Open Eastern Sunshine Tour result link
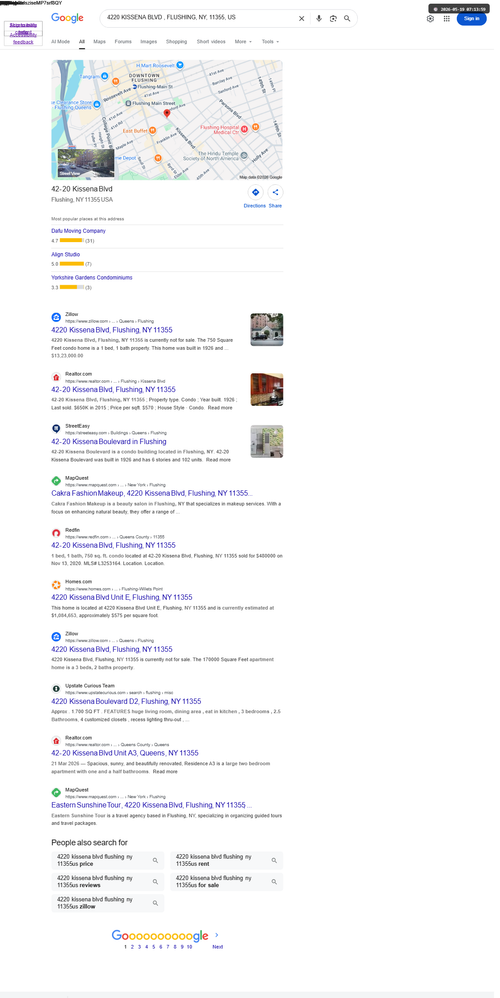The width and height of the screenshot is (500, 998). pos(151,805)
